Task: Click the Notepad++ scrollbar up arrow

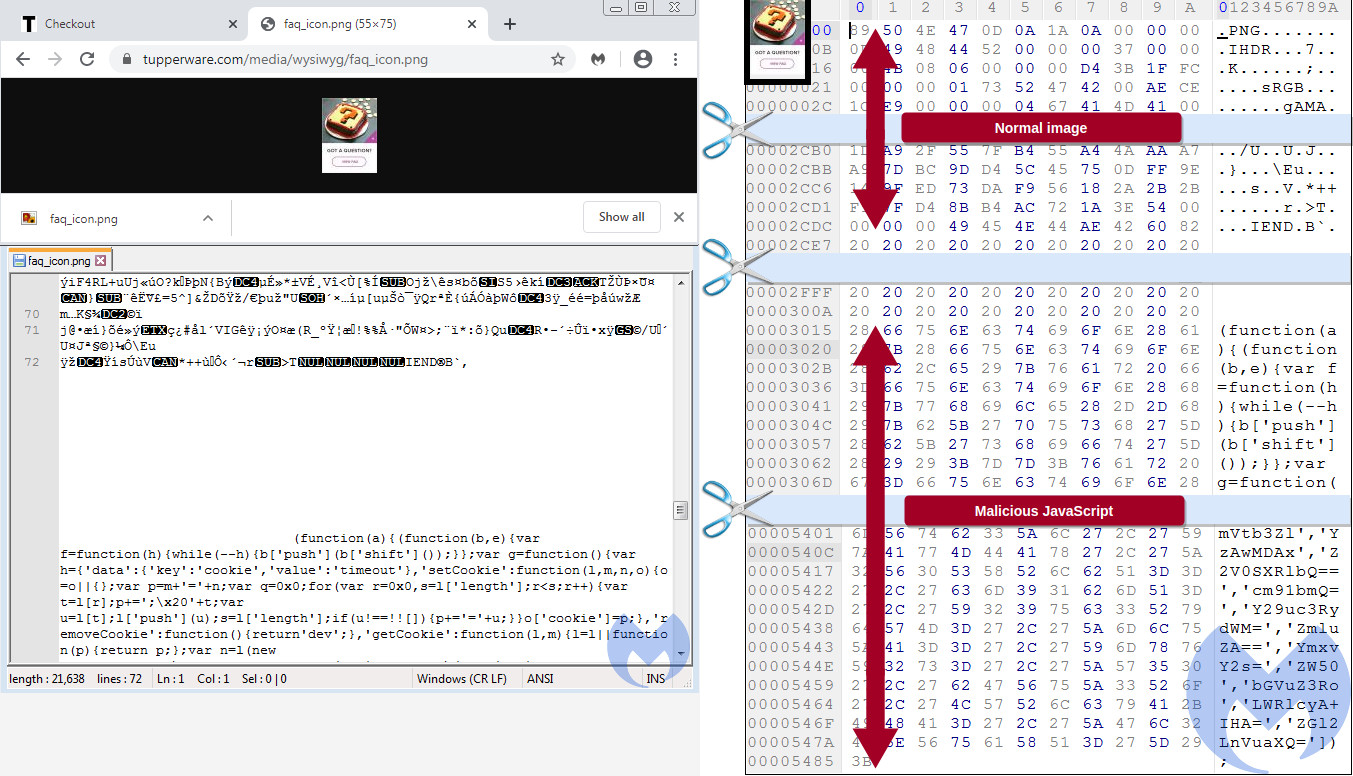Action: 681,283
